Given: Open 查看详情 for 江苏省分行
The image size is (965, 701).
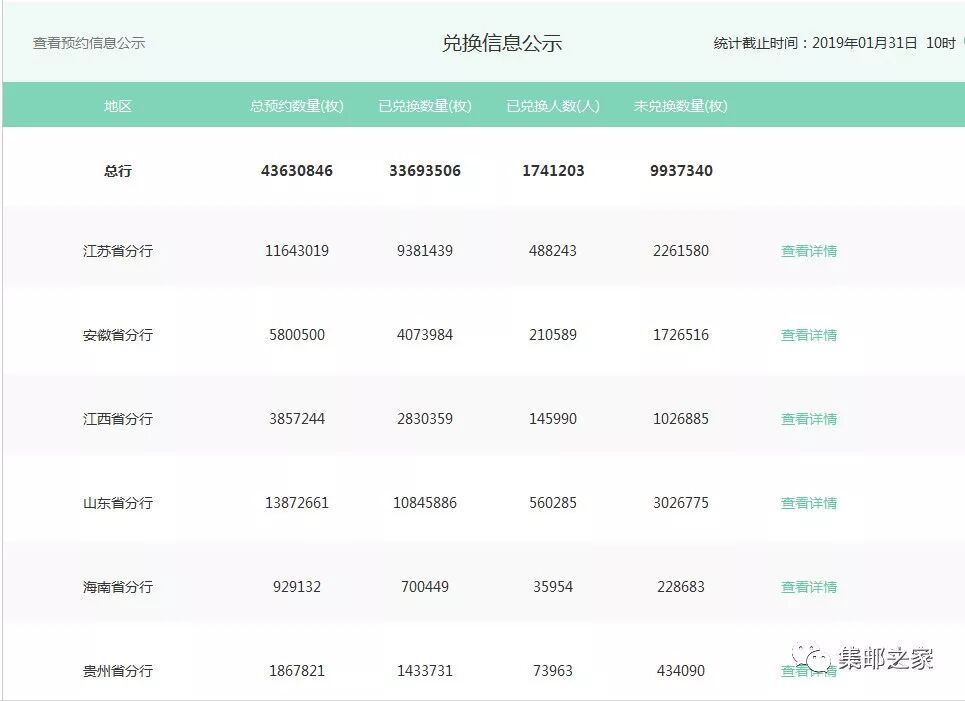Looking at the screenshot, I should 809,251.
